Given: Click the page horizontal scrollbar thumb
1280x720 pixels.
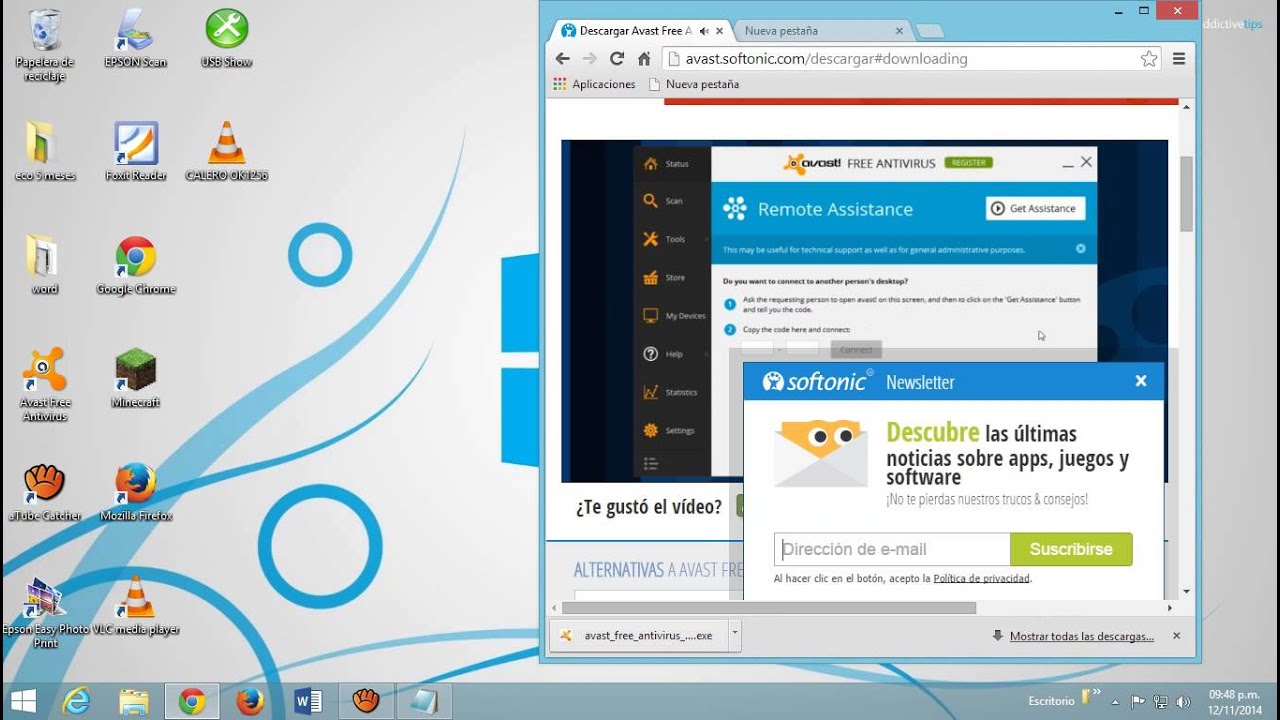Looking at the screenshot, I should click(x=768, y=608).
